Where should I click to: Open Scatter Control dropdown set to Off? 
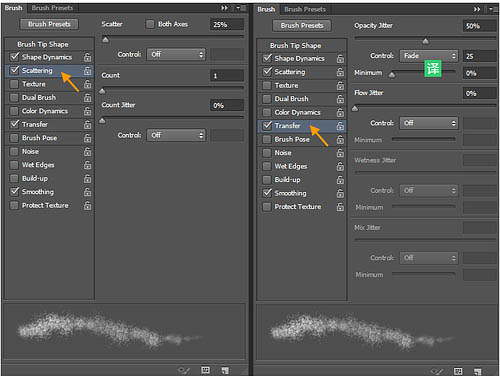pos(176,54)
